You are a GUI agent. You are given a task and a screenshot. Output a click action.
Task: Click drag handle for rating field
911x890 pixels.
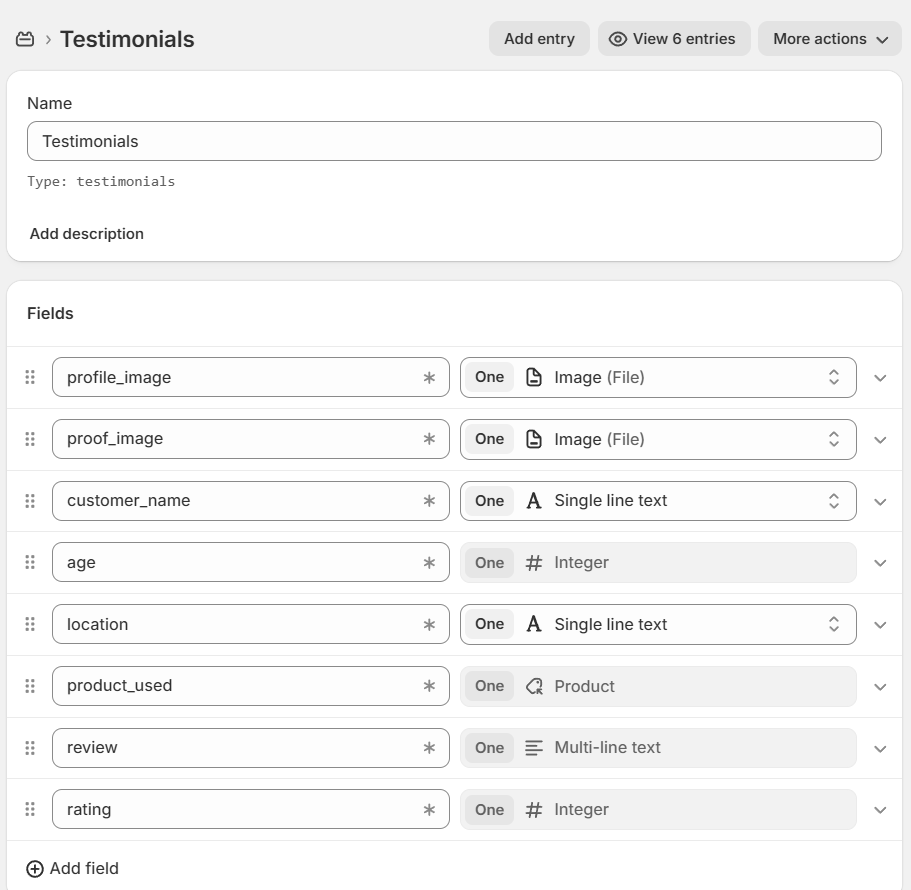coord(30,809)
